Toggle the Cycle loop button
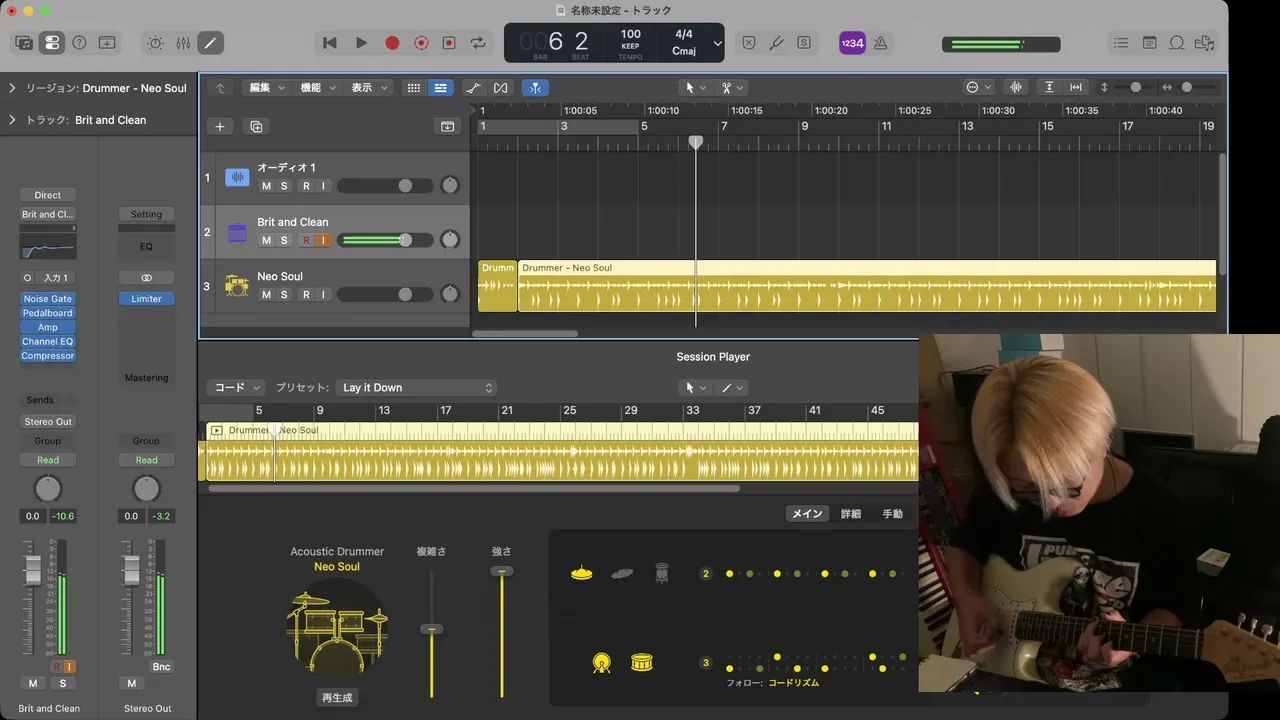The height and width of the screenshot is (720, 1280). pos(478,43)
